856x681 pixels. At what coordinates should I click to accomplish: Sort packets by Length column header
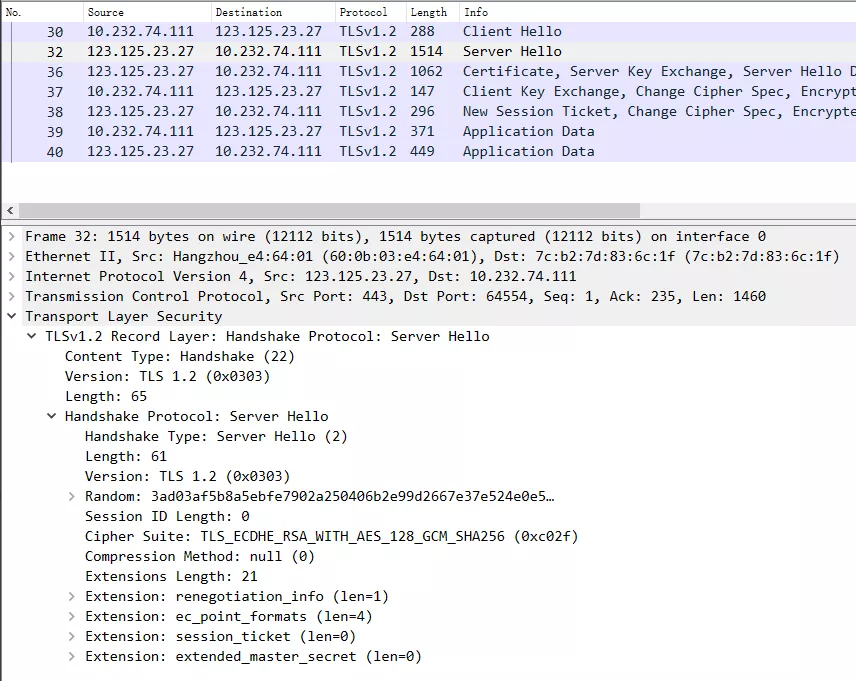[x=433, y=12]
